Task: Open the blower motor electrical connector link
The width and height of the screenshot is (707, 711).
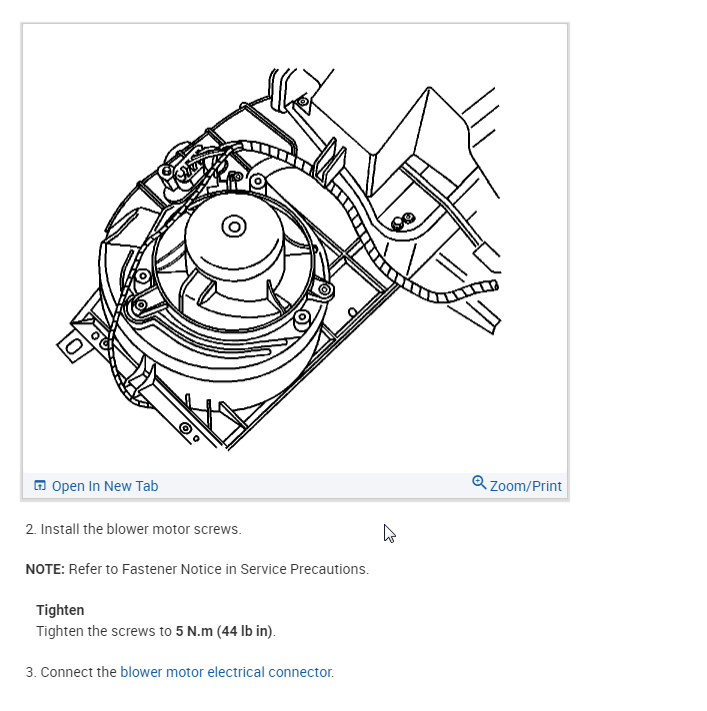Action: 226,672
